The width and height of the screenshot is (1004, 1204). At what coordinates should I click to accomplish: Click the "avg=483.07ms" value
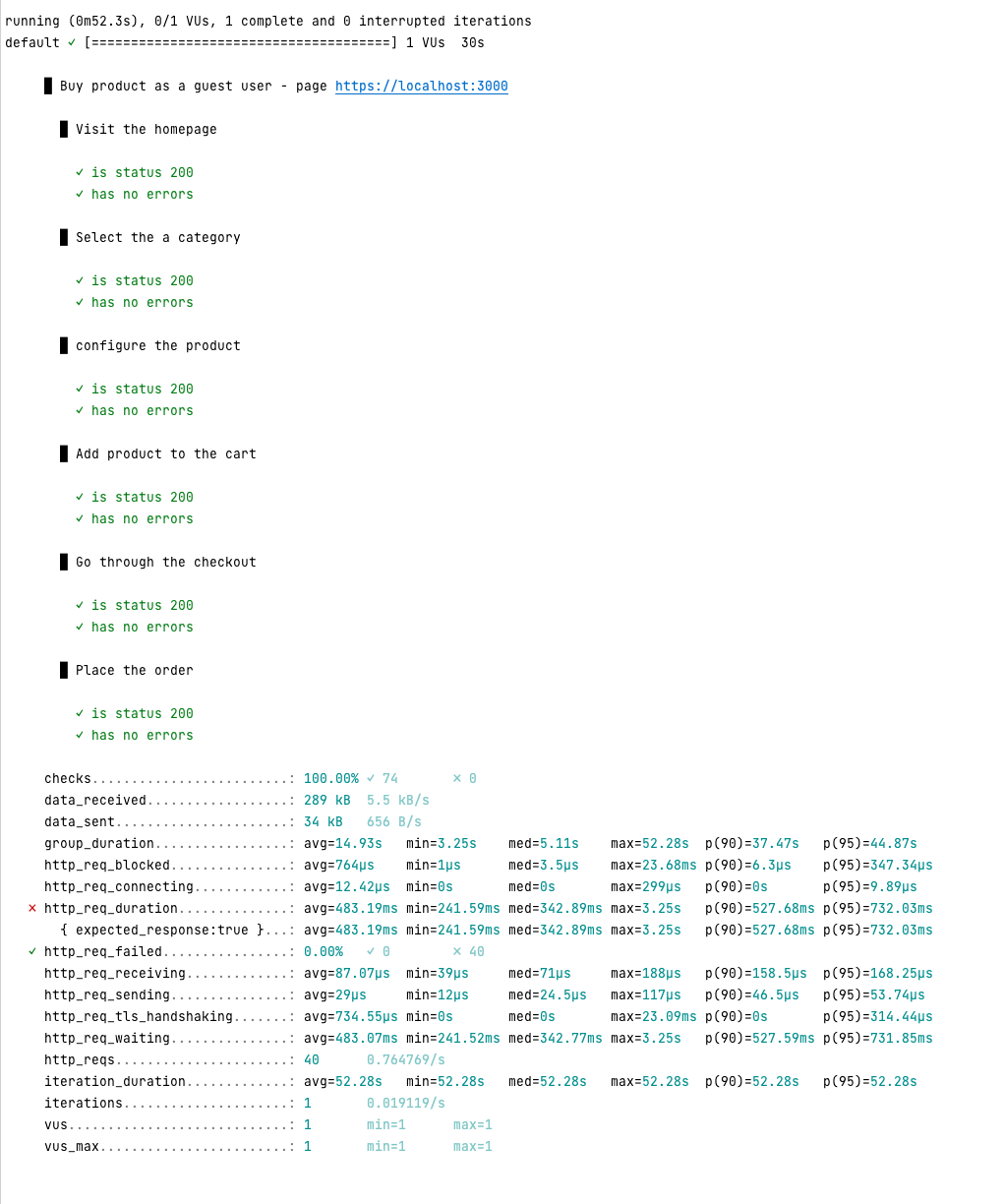(350, 1038)
